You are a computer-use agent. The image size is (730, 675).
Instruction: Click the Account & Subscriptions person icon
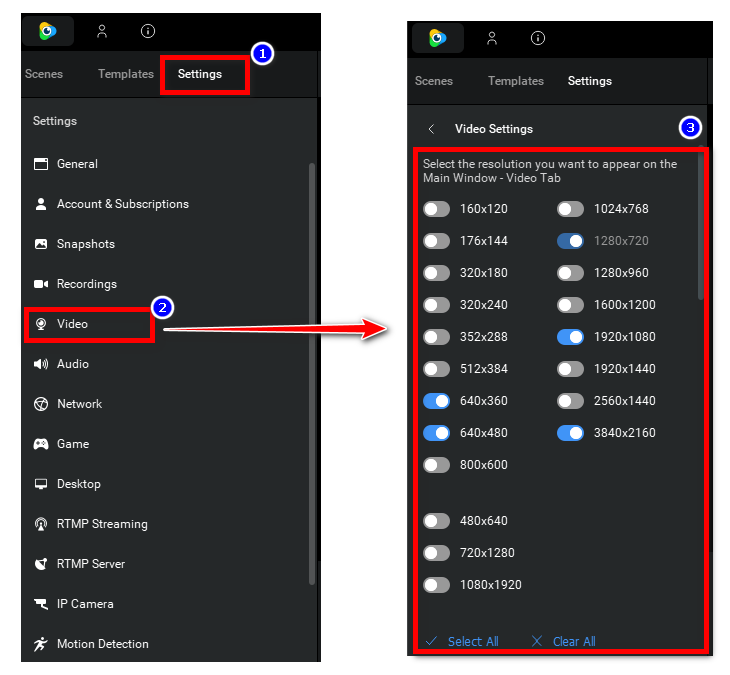[x=41, y=204]
